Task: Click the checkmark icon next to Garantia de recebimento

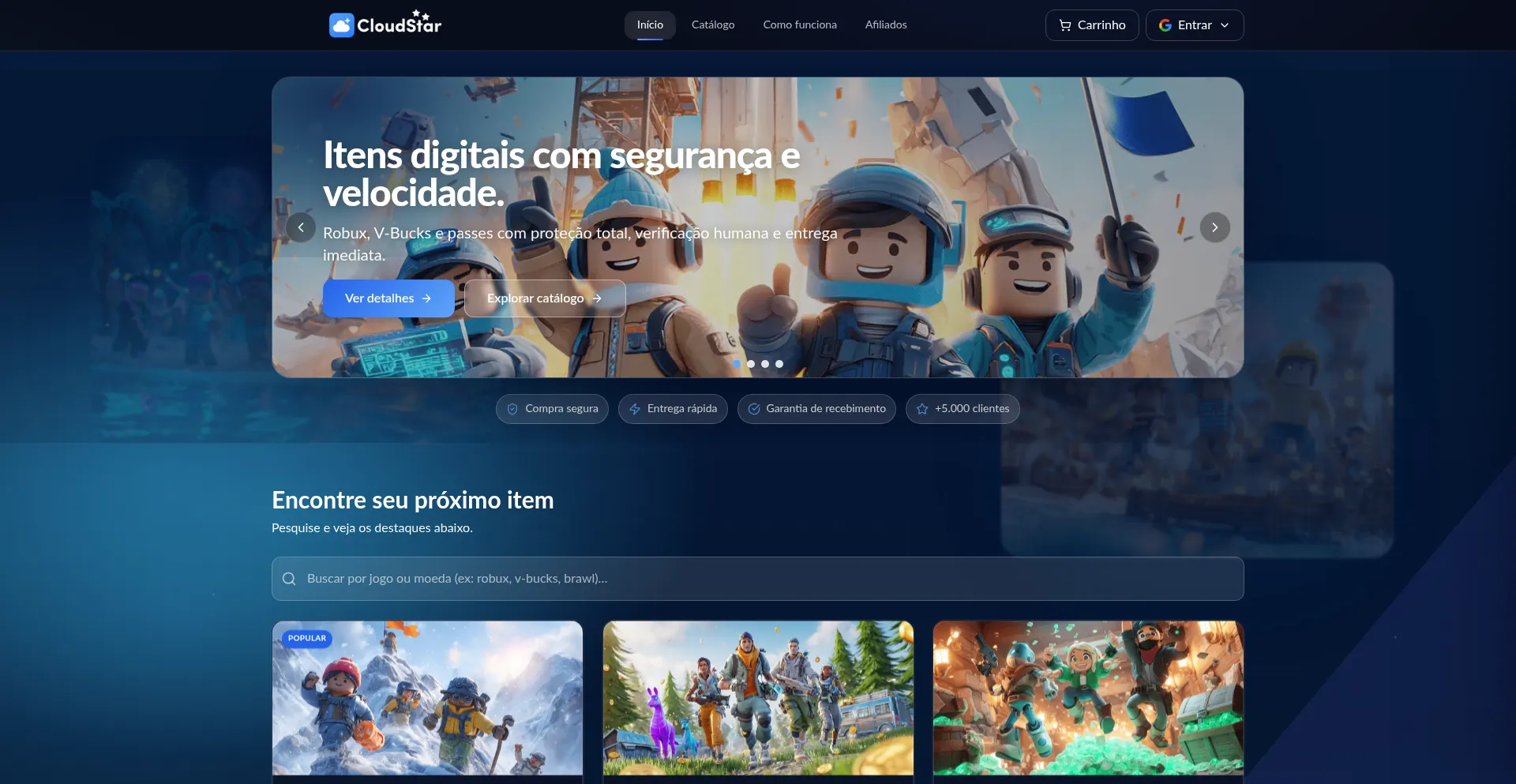Action: (x=755, y=408)
